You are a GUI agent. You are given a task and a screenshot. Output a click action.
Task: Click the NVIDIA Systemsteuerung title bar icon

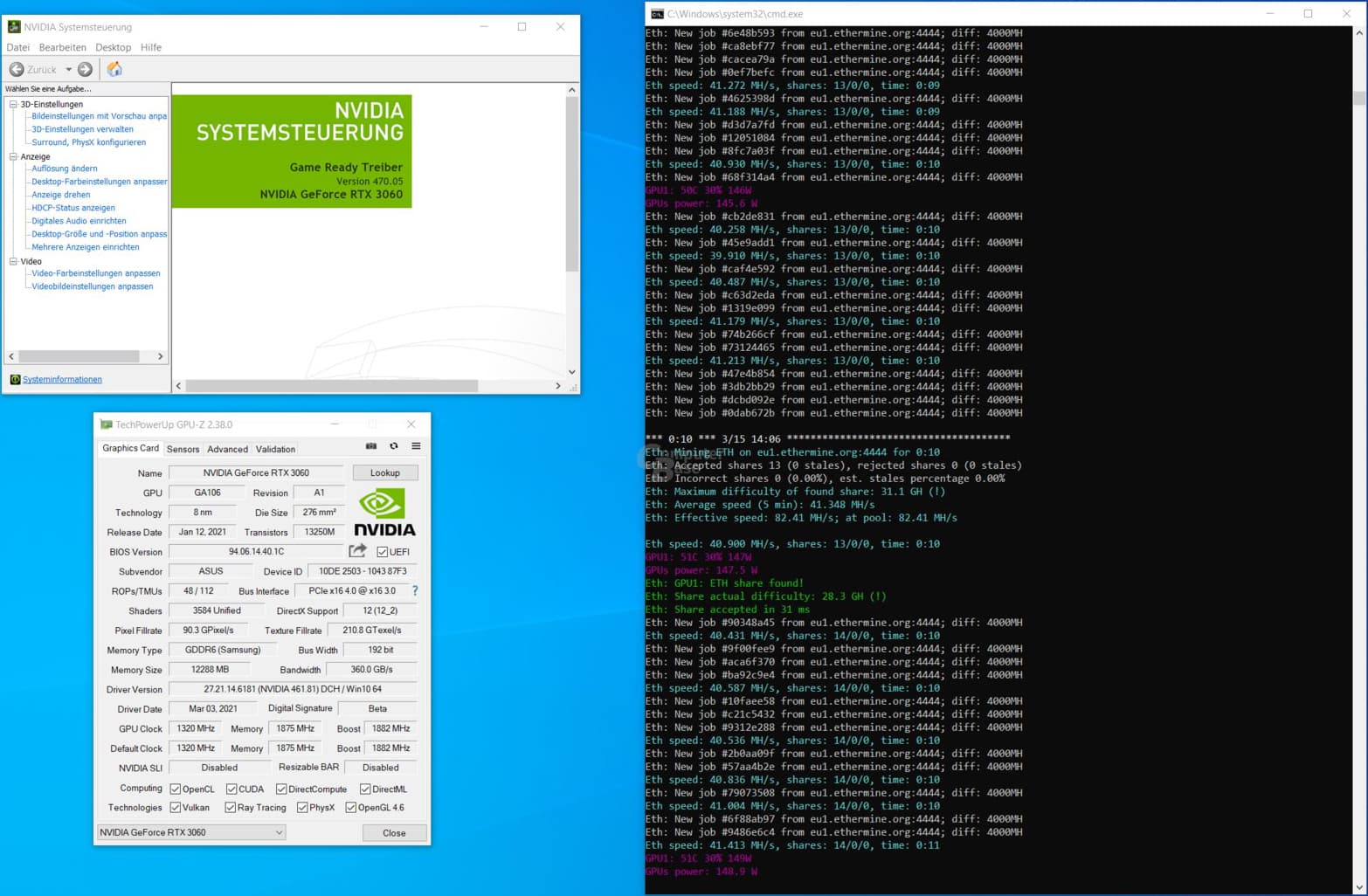[x=14, y=27]
